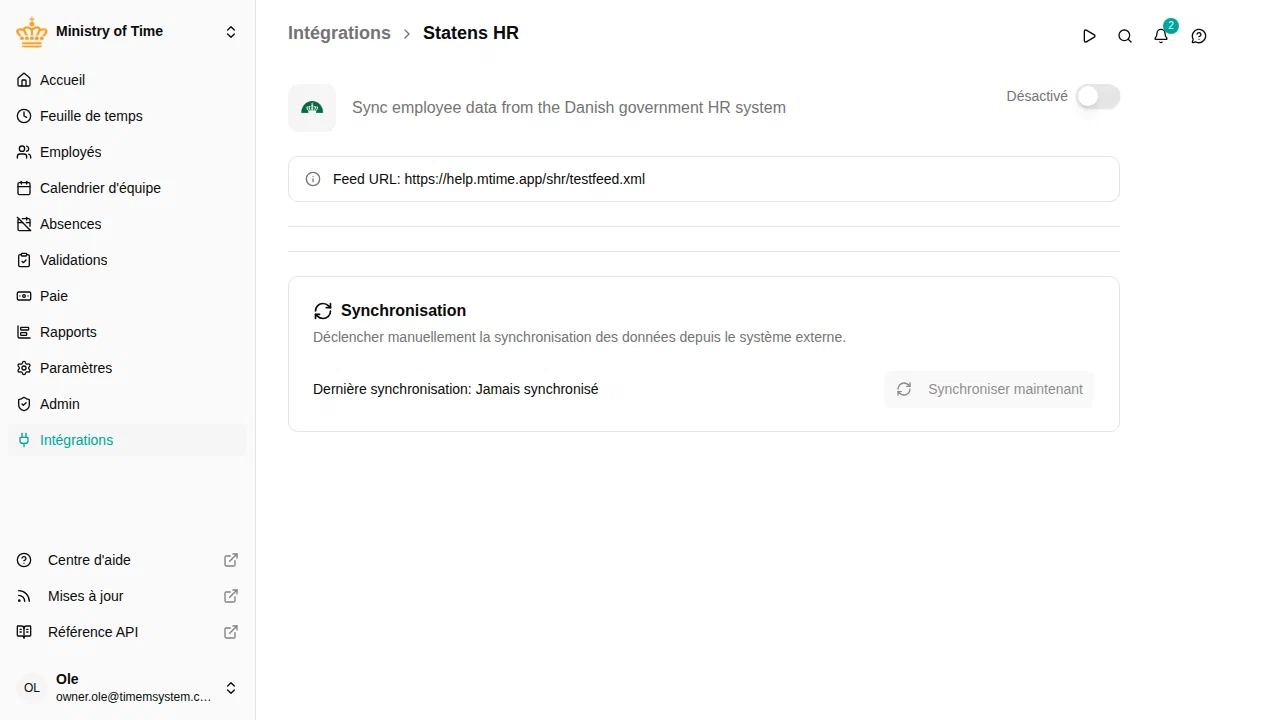
Task: Click the Statens HR integration logo
Action: pyautogui.click(x=312, y=108)
